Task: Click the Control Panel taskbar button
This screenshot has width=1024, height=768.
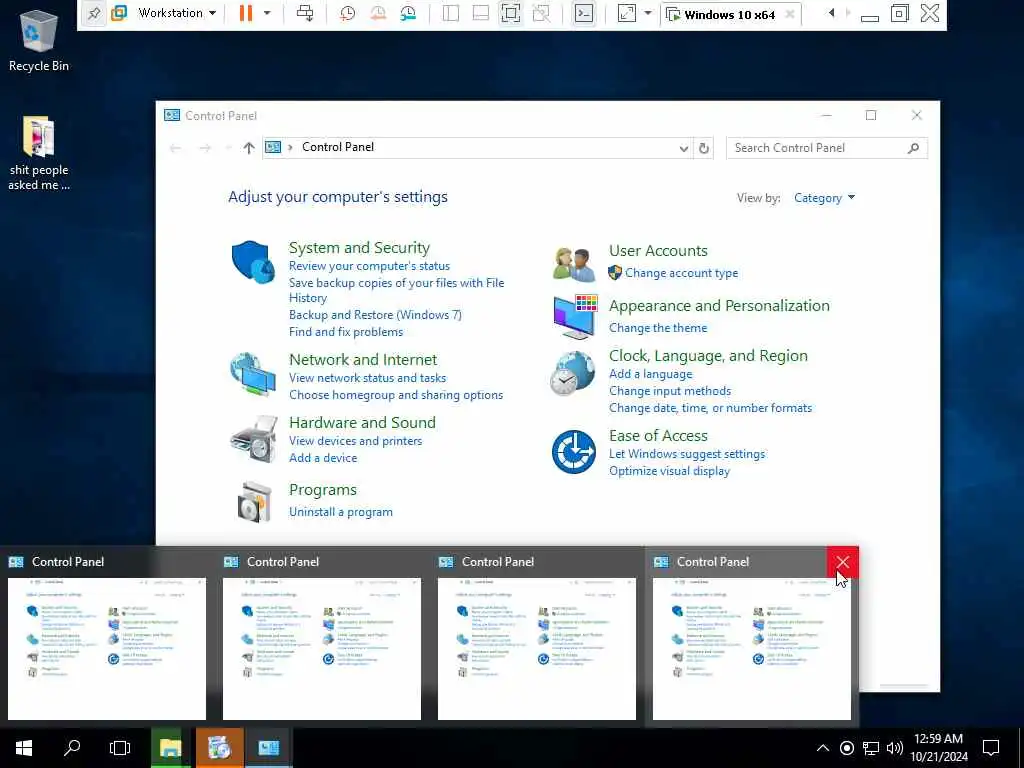Action: click(x=268, y=748)
